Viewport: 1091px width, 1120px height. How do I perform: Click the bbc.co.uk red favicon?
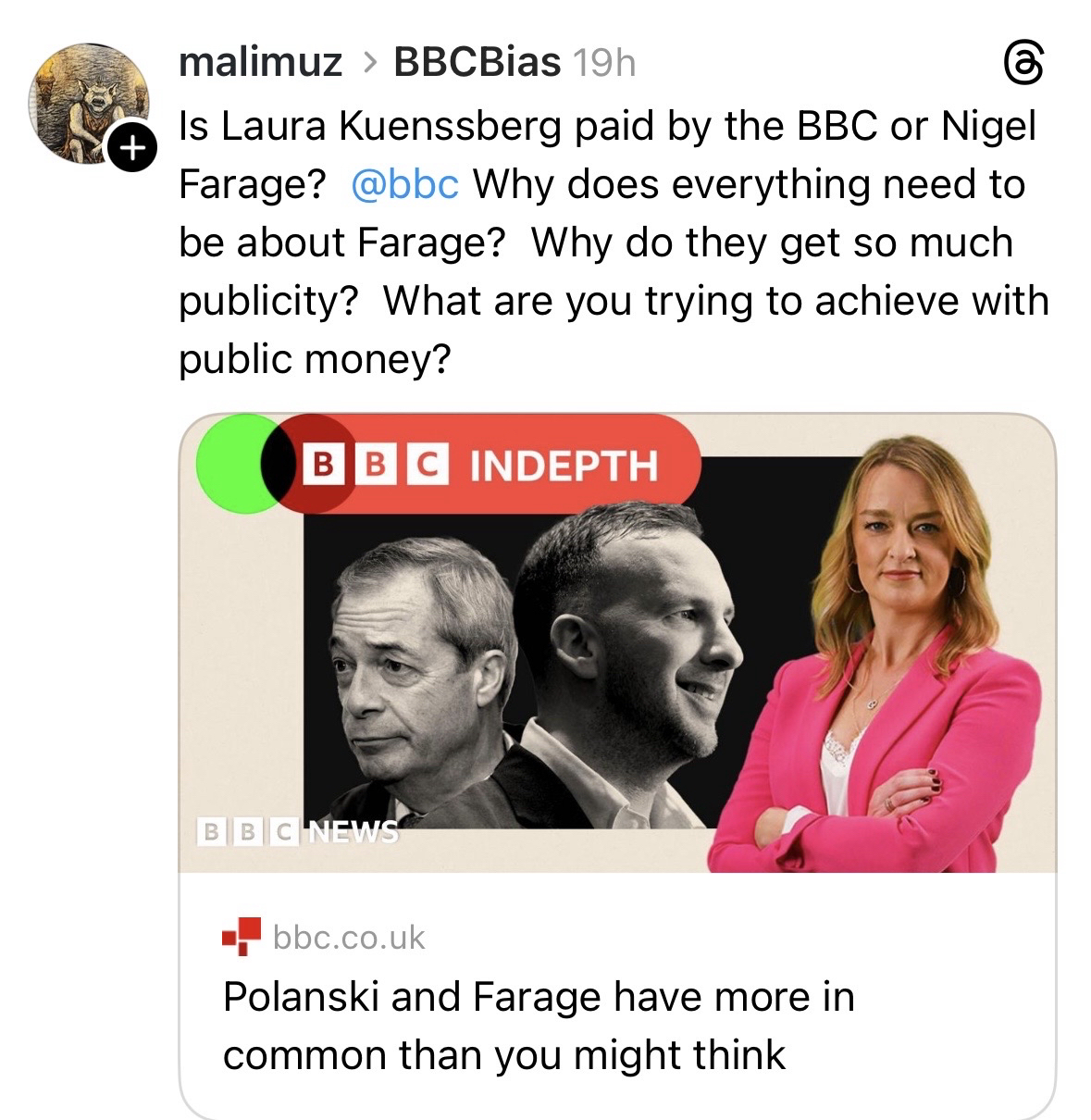pos(242,936)
